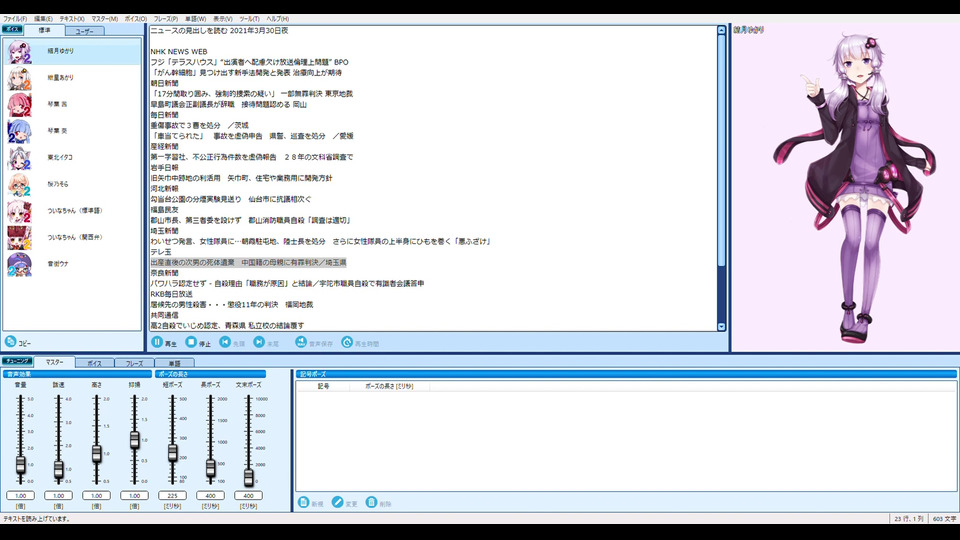Click the line "NHK NEWS WEB"
Screen dimensions: 960x540
pyautogui.click(x=179, y=51)
